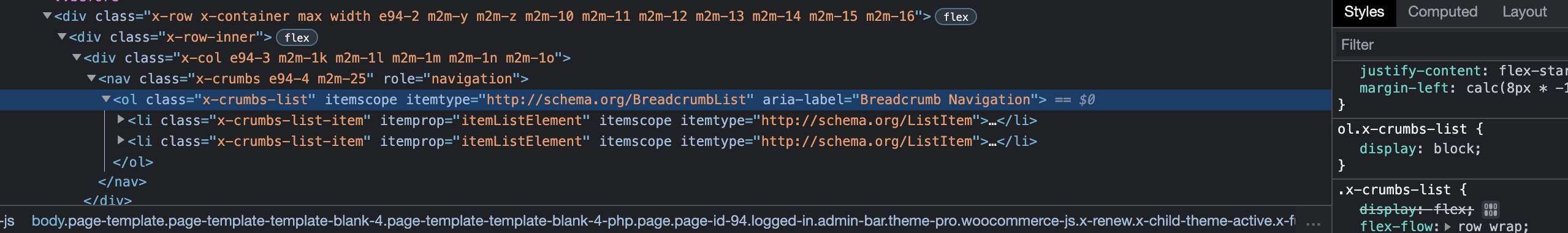Collapse the ol x-crumbs-list node

point(106,99)
